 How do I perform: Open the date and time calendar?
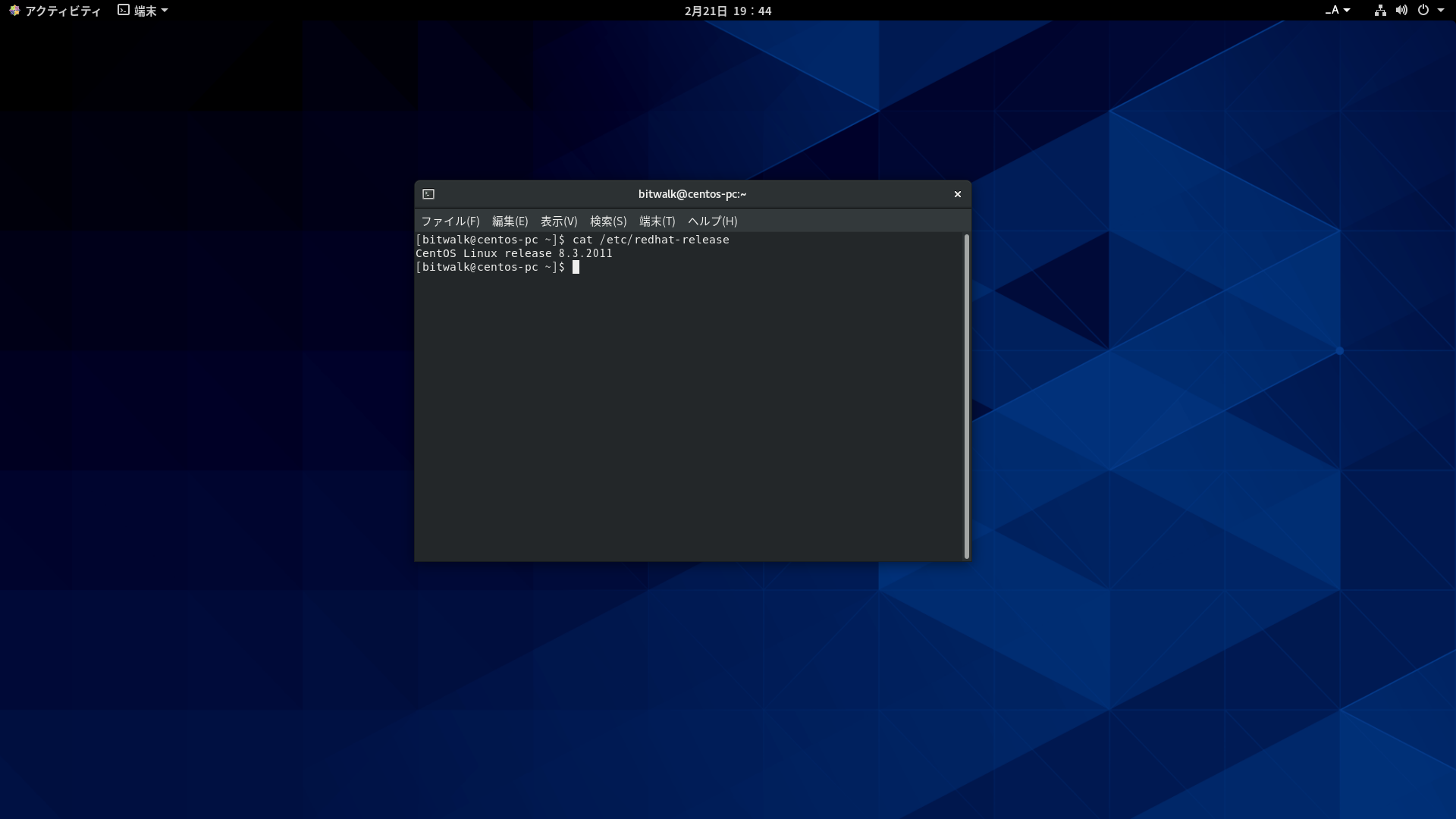pos(727,11)
